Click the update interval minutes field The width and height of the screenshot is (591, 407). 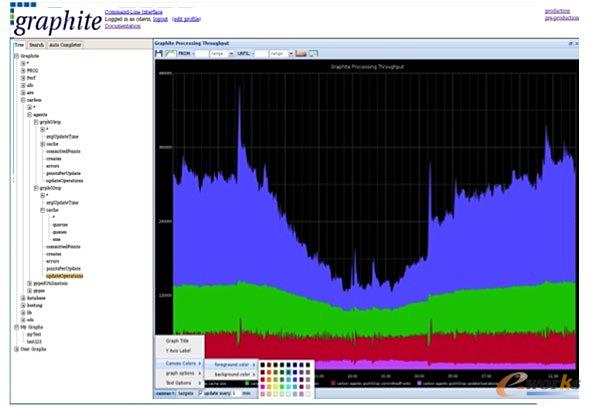tap(236, 393)
